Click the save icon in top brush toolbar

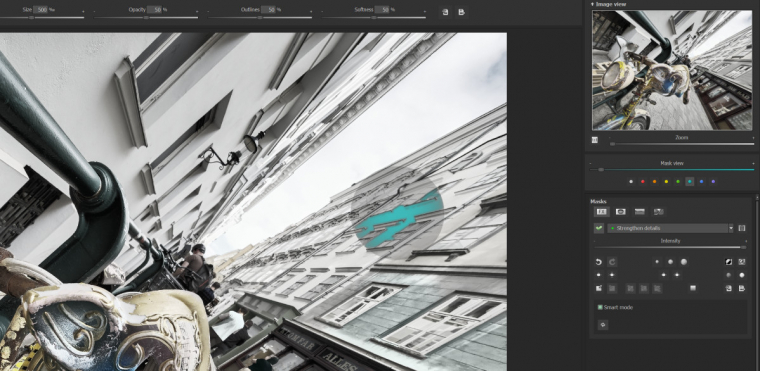[x=461, y=12]
